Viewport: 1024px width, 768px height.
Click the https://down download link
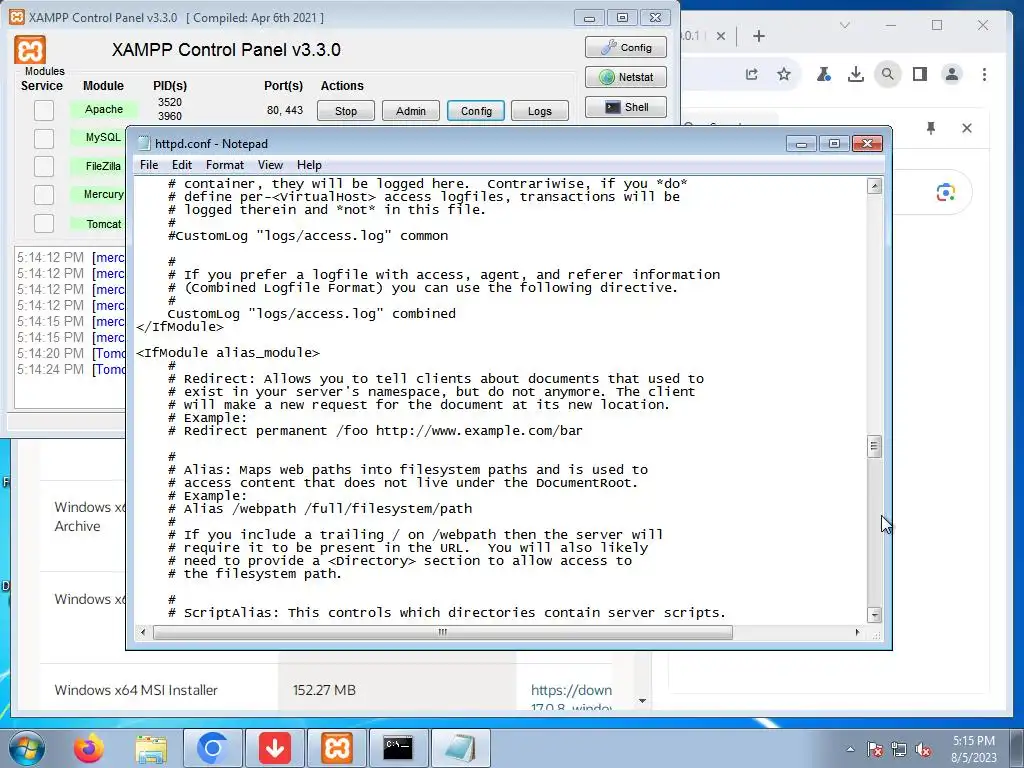pyautogui.click(x=571, y=690)
